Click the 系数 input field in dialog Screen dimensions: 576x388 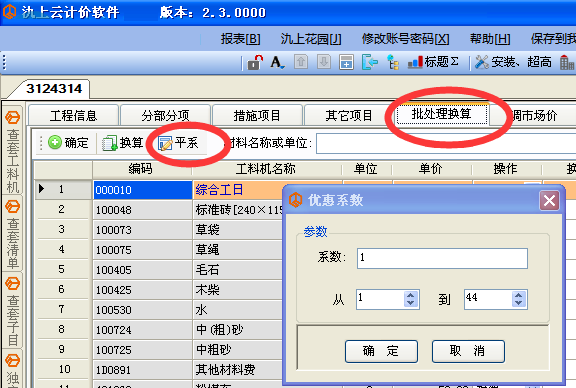[442, 258]
